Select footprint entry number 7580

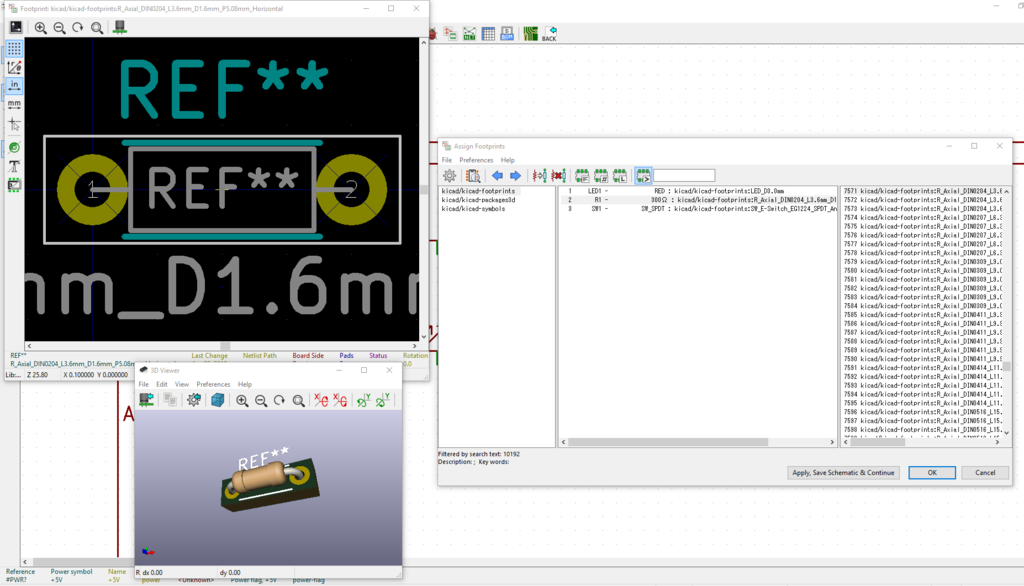(922, 270)
